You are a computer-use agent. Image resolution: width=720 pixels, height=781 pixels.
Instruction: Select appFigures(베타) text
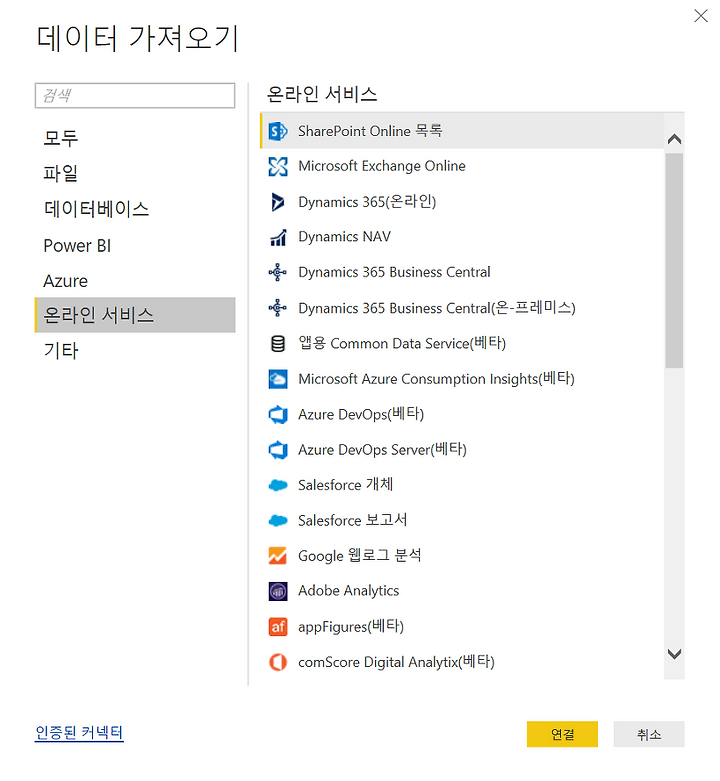point(351,627)
